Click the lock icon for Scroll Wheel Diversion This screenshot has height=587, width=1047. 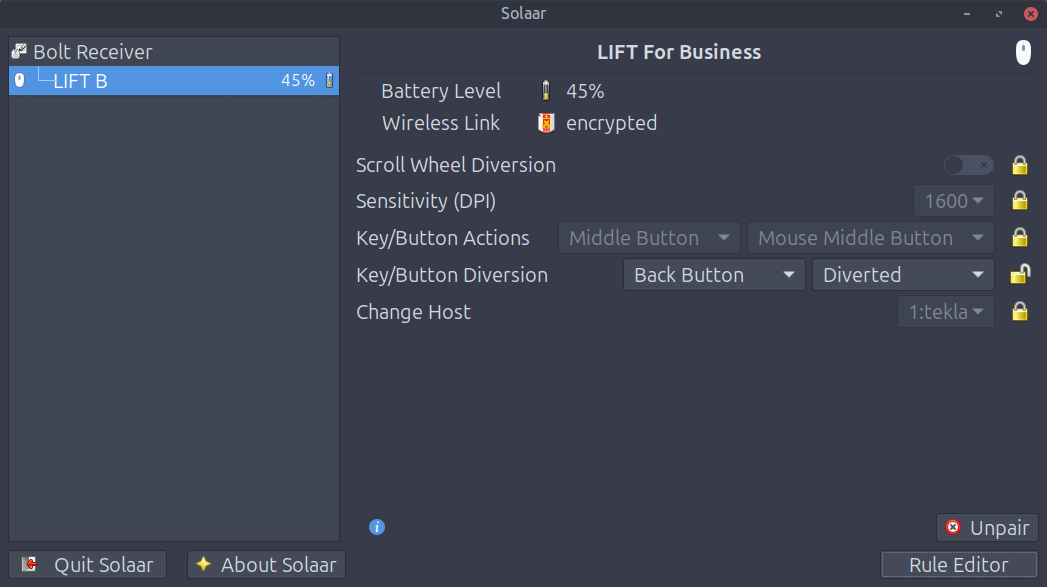tap(1020, 165)
